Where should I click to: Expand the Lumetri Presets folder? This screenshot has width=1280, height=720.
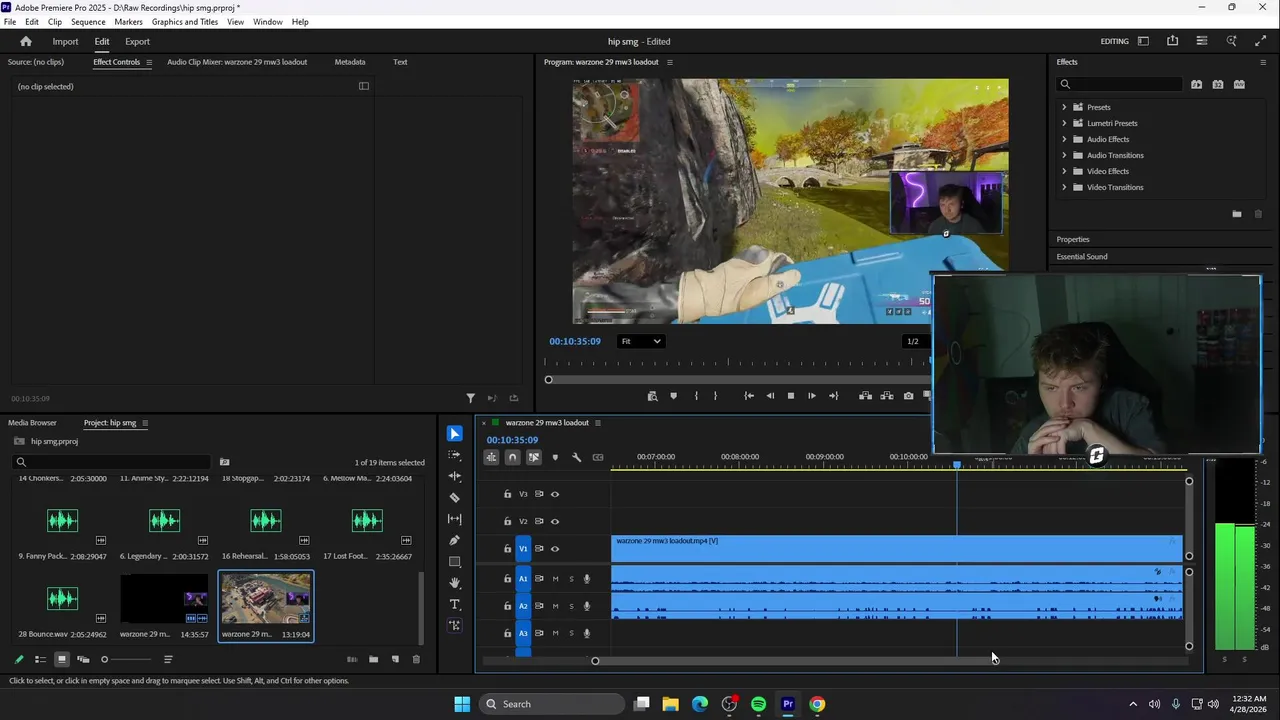(1064, 123)
